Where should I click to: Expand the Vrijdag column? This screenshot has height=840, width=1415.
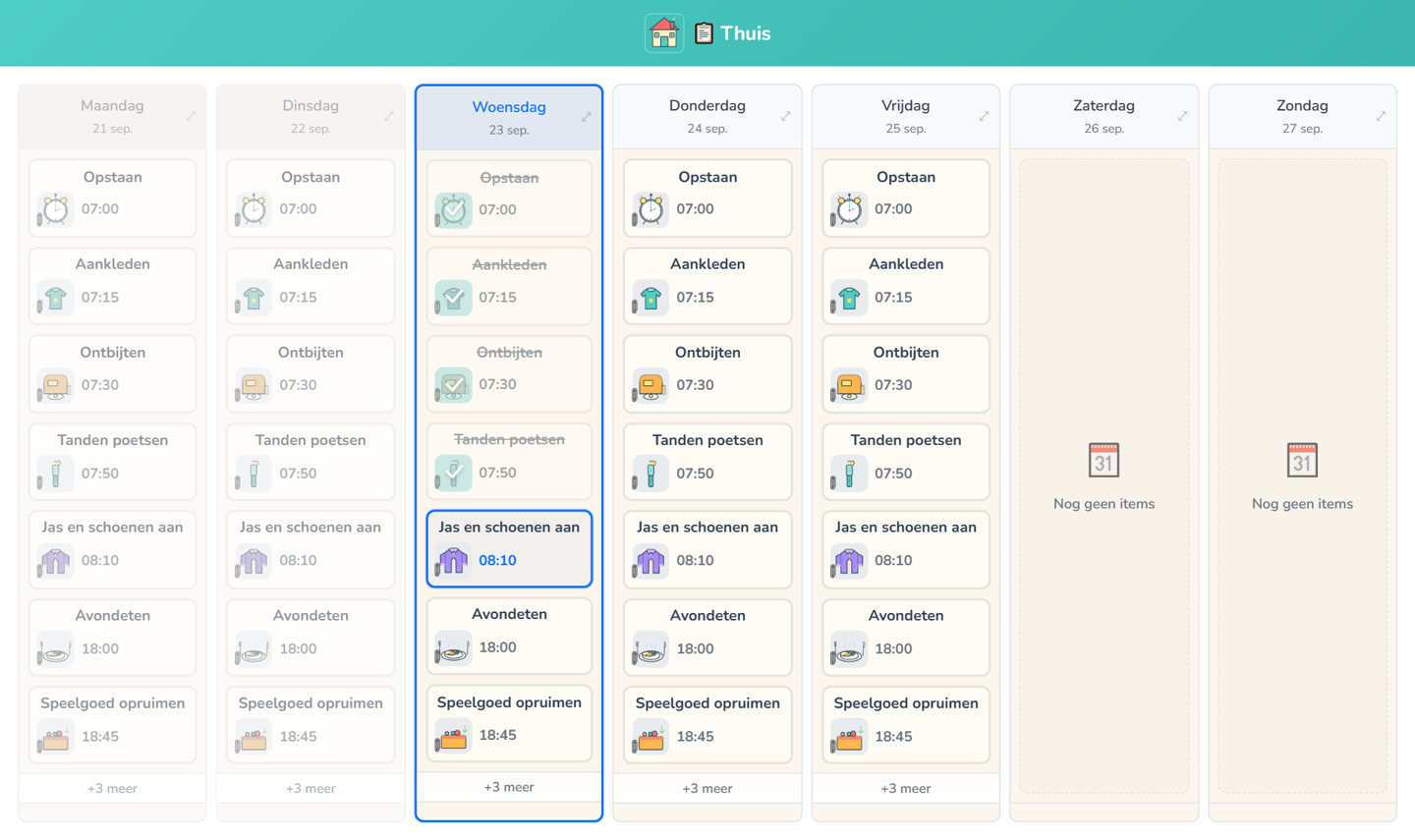tap(984, 116)
